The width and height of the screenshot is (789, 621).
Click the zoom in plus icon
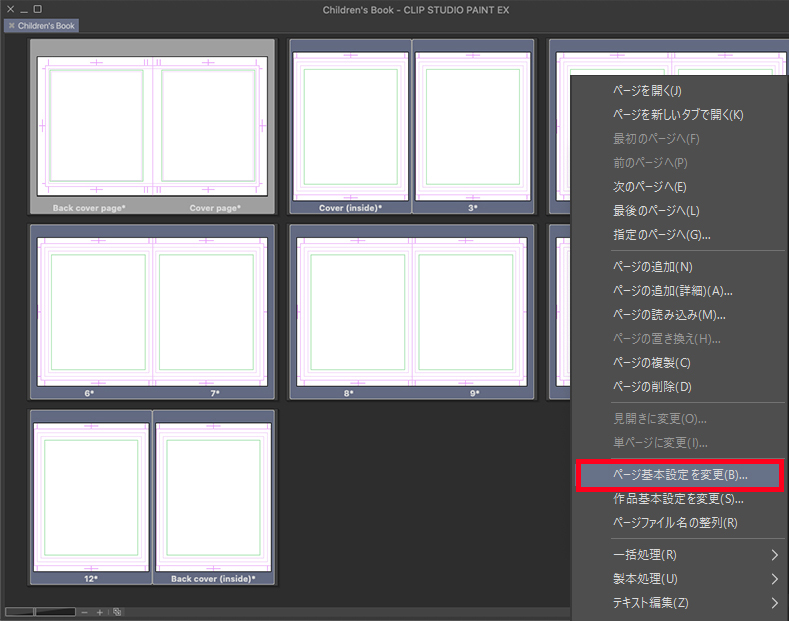click(100, 611)
